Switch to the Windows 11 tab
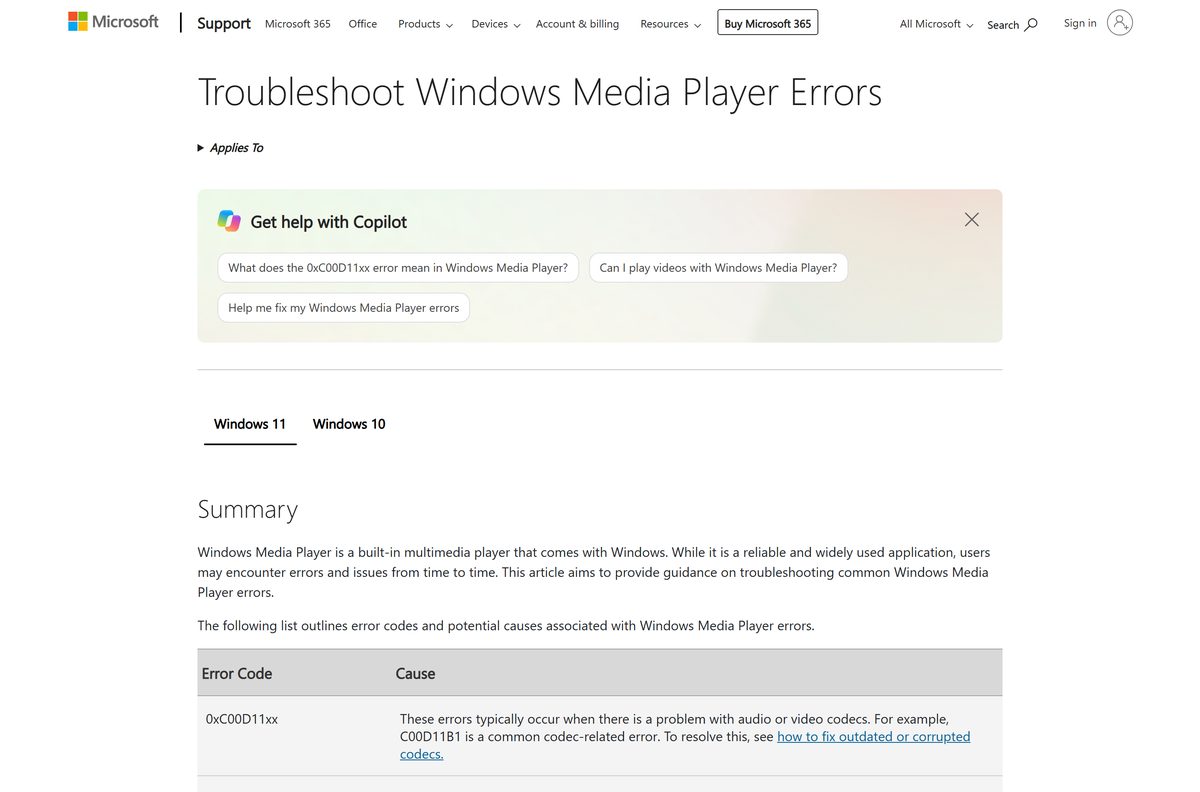 250,424
